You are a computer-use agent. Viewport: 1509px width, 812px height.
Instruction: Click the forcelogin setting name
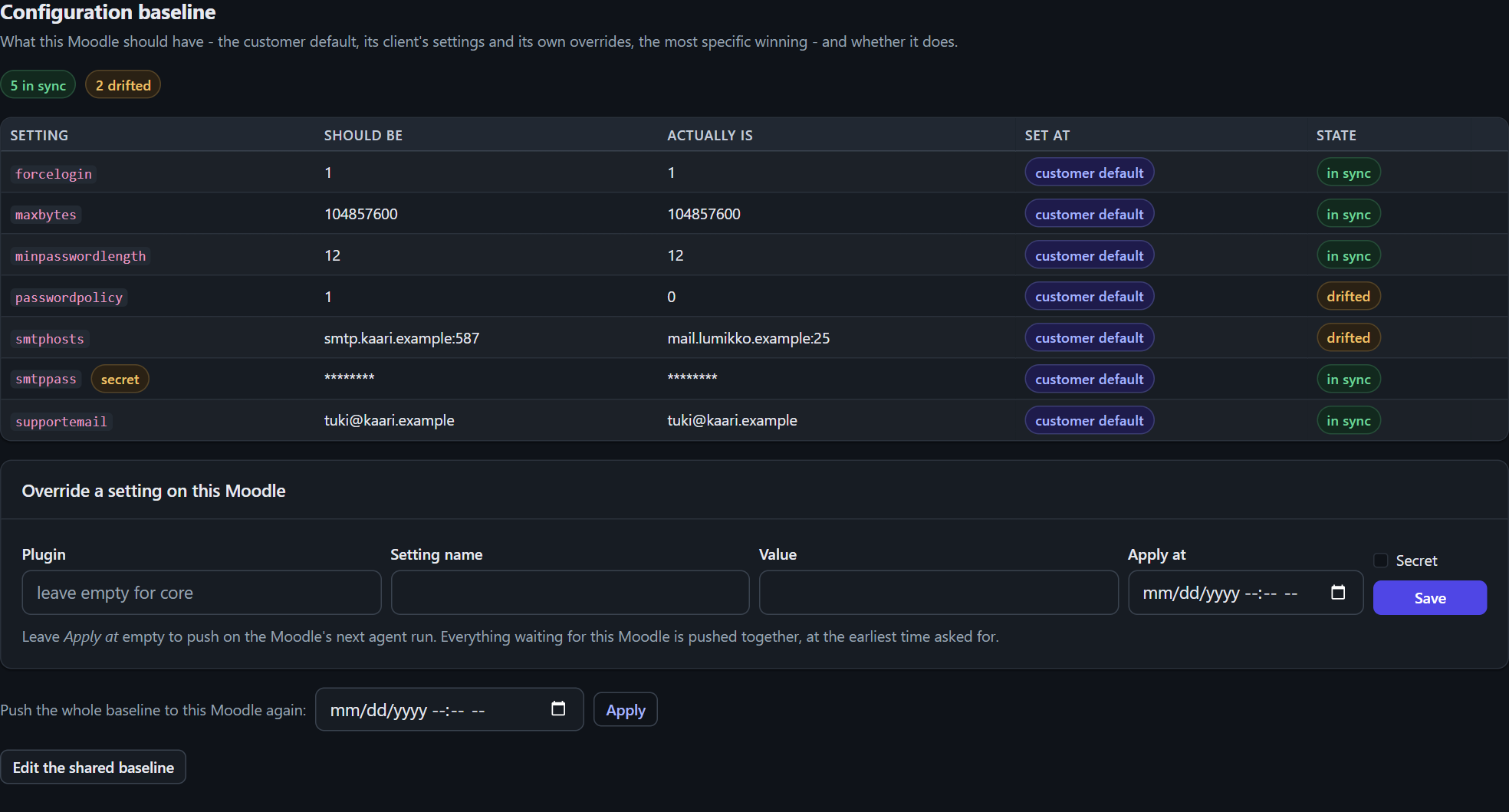coord(54,174)
